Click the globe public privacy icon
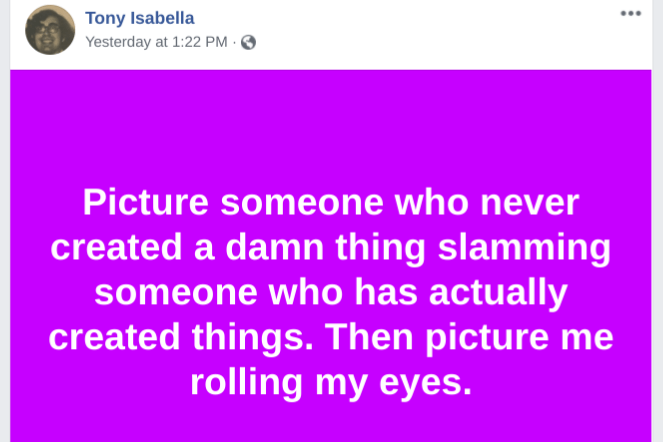663x442 pixels. coord(248,42)
